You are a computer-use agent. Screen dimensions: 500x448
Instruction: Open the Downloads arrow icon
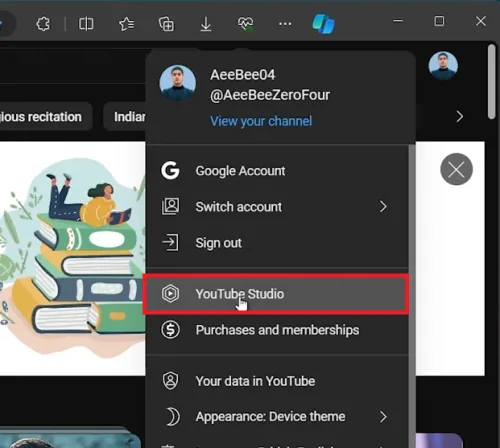[x=206, y=24]
